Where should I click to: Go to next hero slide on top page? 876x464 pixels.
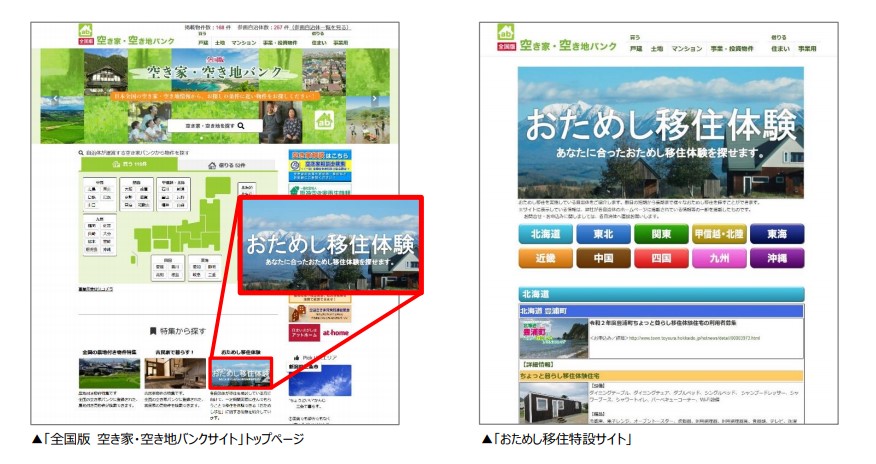(375, 99)
